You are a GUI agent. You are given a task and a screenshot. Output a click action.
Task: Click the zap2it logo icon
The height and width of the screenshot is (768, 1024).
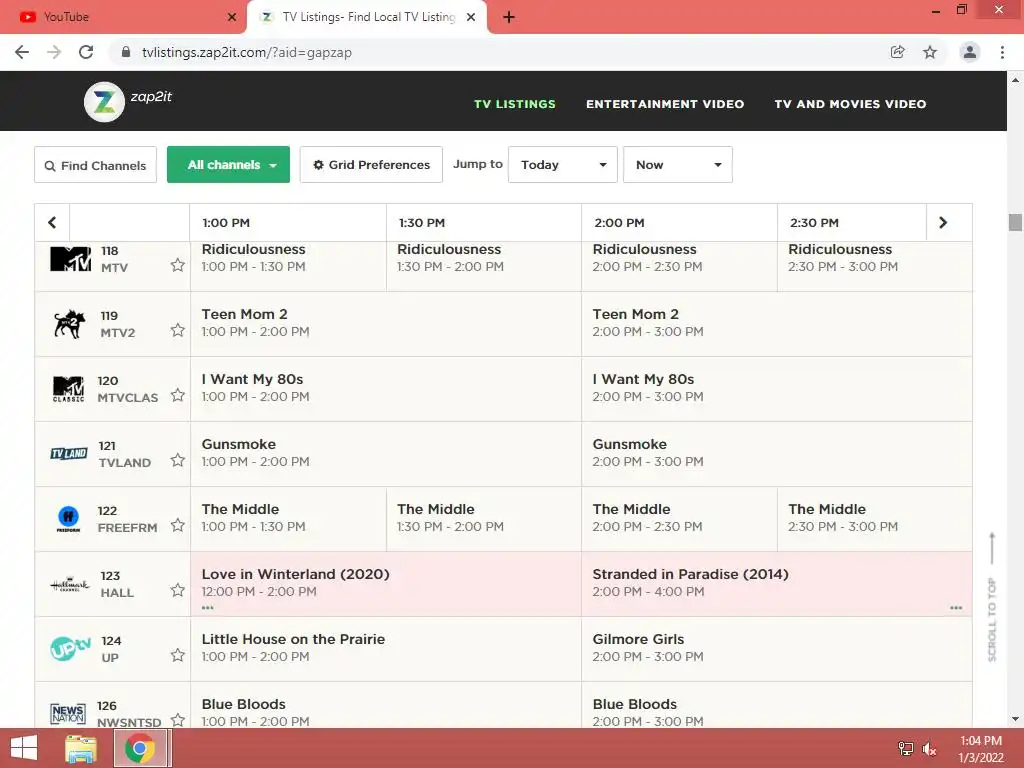pyautogui.click(x=104, y=102)
